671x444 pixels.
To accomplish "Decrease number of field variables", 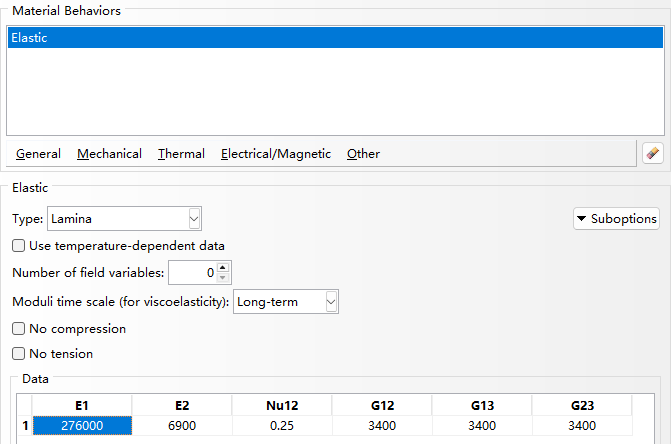I will click(223, 278).
